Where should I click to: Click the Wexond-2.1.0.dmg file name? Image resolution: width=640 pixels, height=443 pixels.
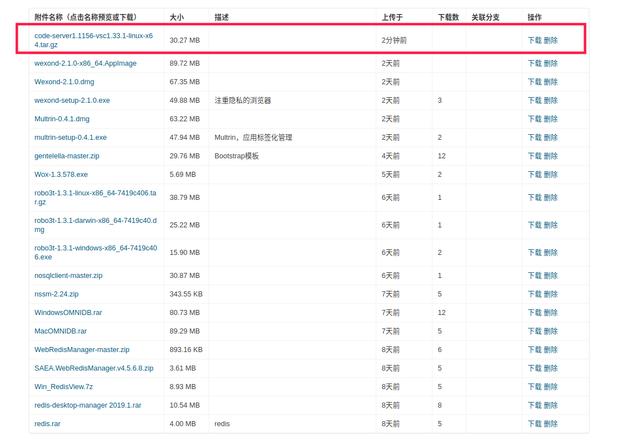[x=64, y=82]
